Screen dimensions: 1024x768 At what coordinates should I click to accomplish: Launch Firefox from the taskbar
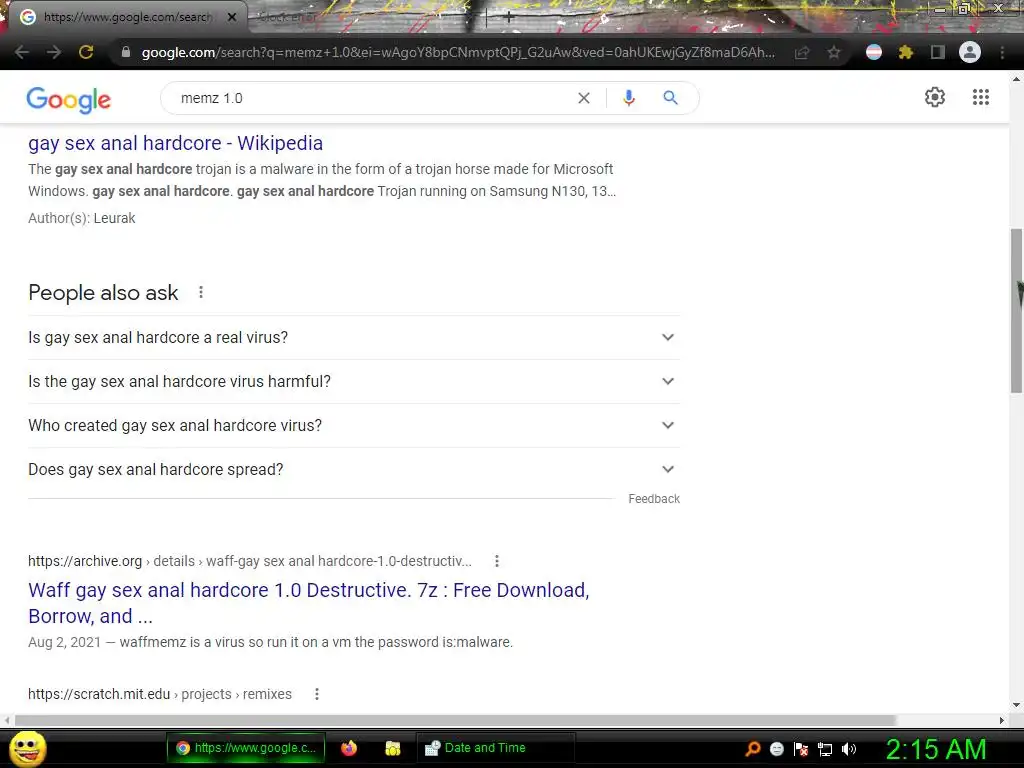click(x=349, y=748)
